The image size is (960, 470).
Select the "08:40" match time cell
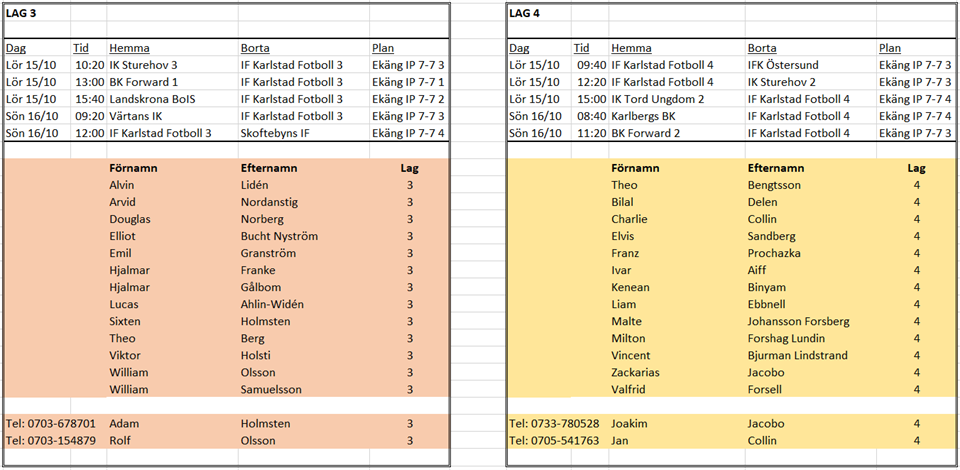tap(591, 116)
